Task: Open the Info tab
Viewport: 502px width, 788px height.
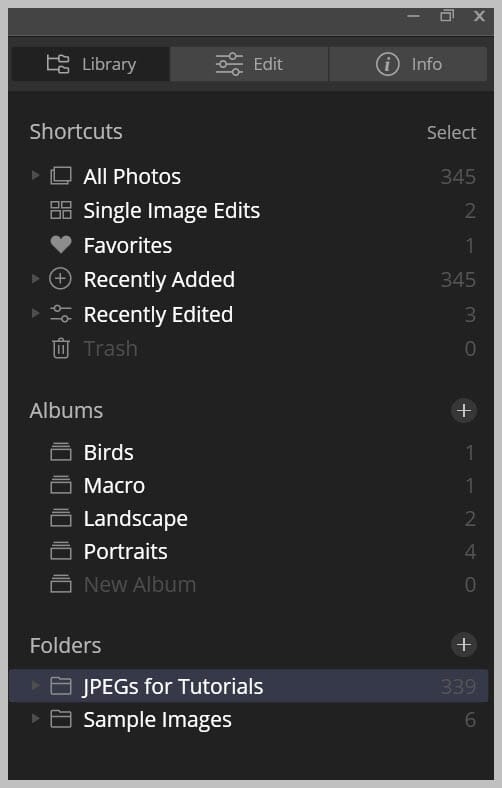Action: coord(408,64)
